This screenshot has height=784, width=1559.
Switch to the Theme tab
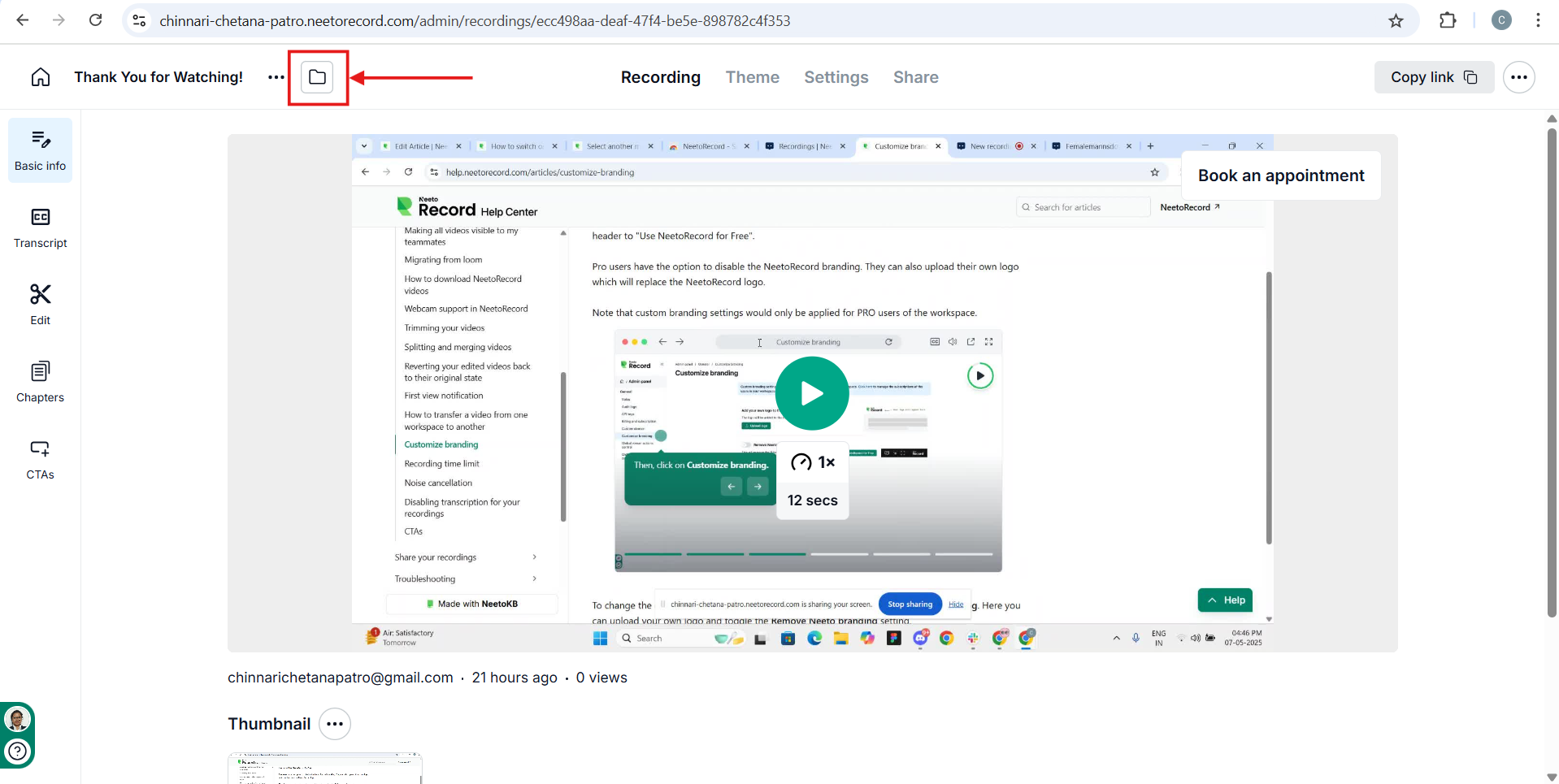click(x=753, y=77)
